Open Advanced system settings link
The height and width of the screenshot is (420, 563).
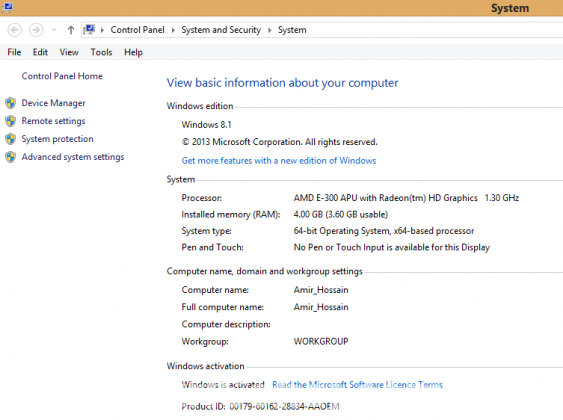click(73, 157)
